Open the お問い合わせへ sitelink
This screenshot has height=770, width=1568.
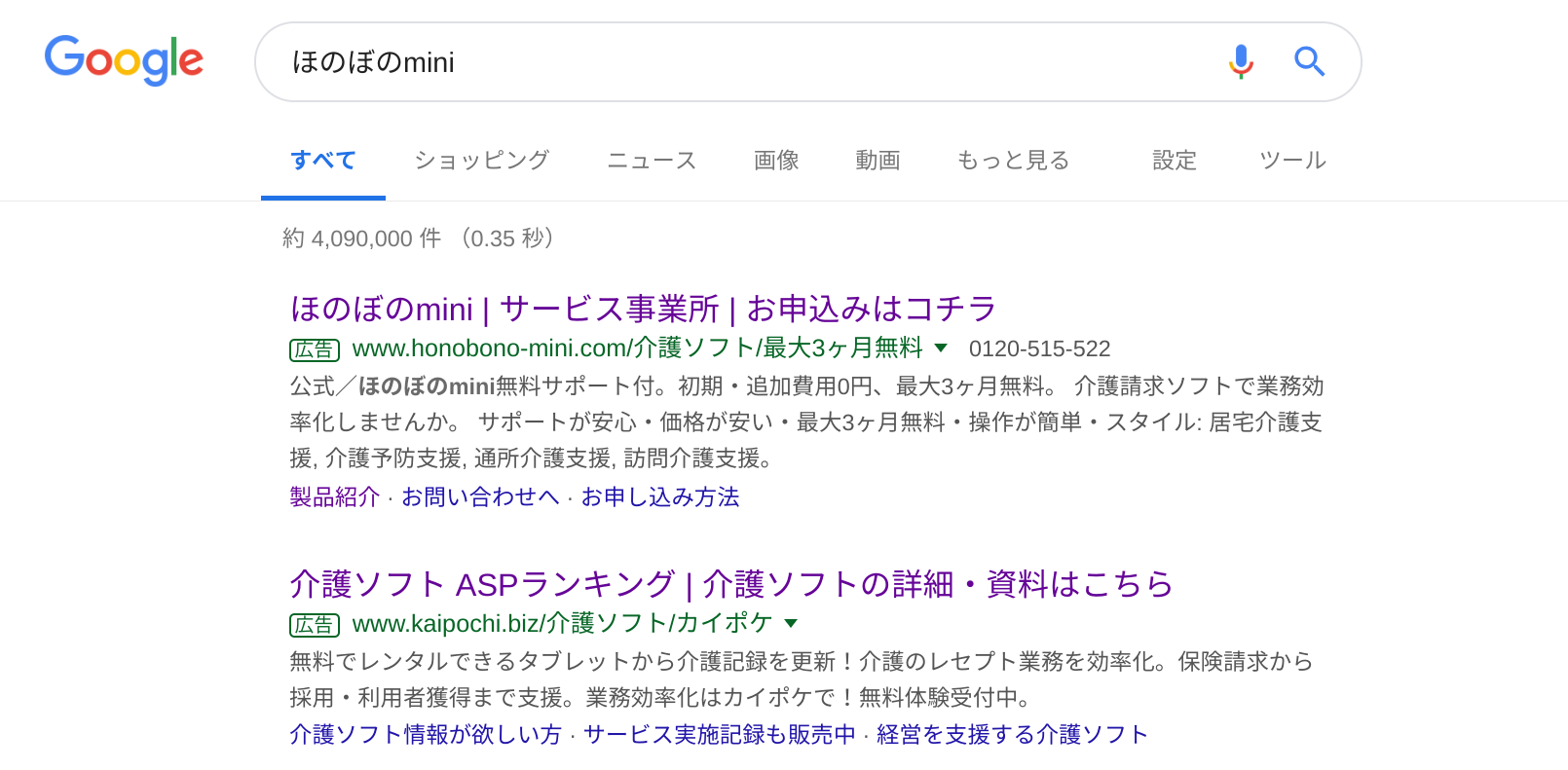pos(480,496)
